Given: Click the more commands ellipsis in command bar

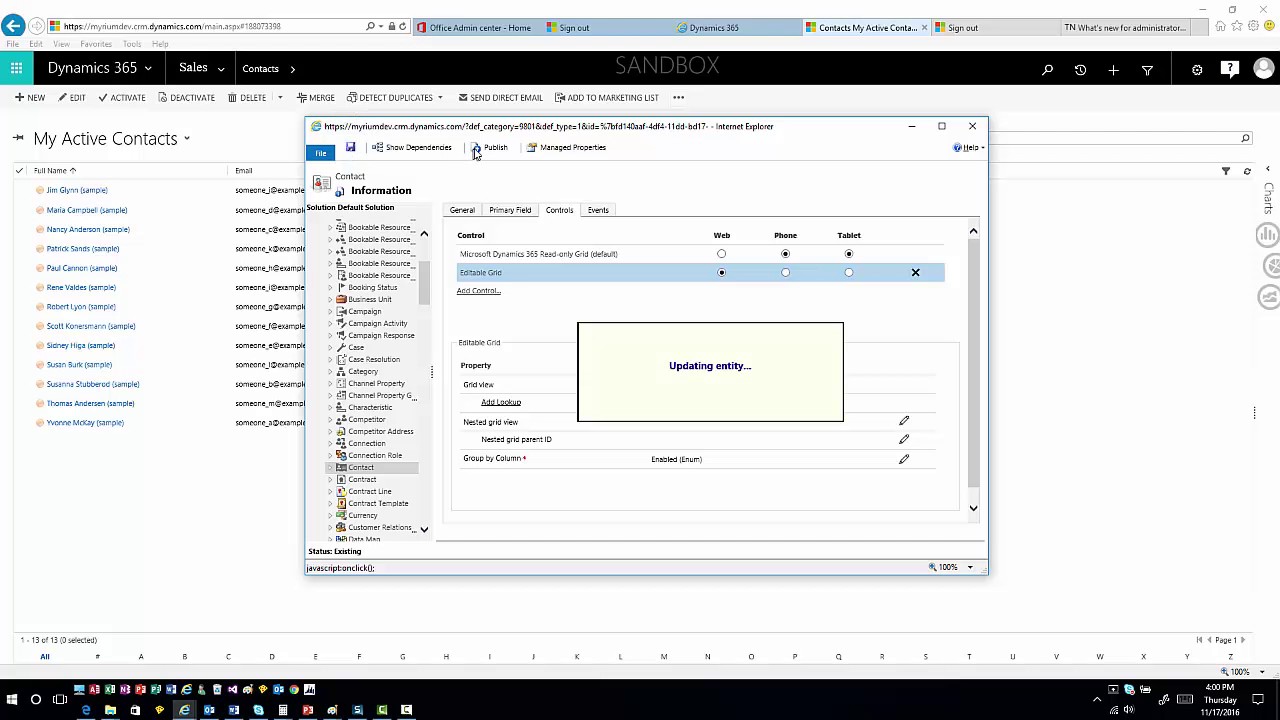Looking at the screenshot, I should 679,98.
